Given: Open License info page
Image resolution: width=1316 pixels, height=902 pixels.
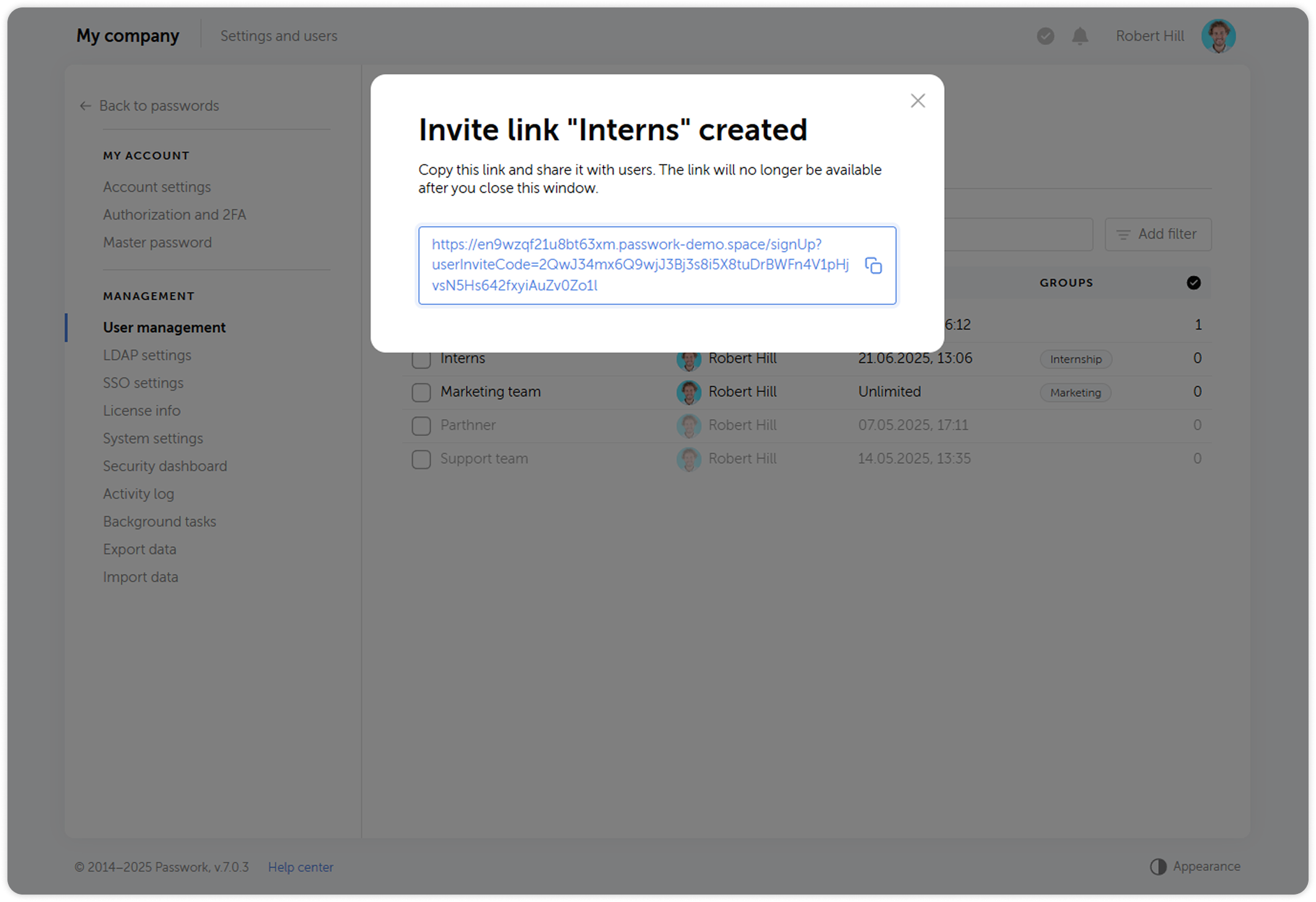Looking at the screenshot, I should tap(141, 411).
